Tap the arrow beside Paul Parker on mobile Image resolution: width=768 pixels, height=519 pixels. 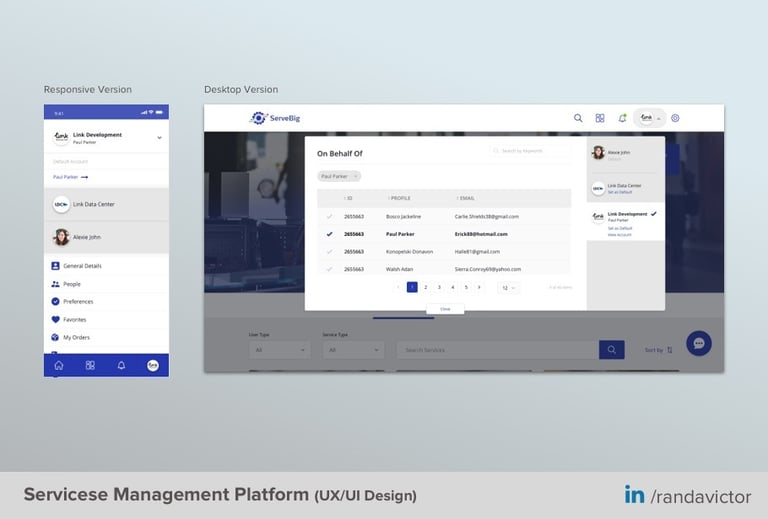coord(84,177)
